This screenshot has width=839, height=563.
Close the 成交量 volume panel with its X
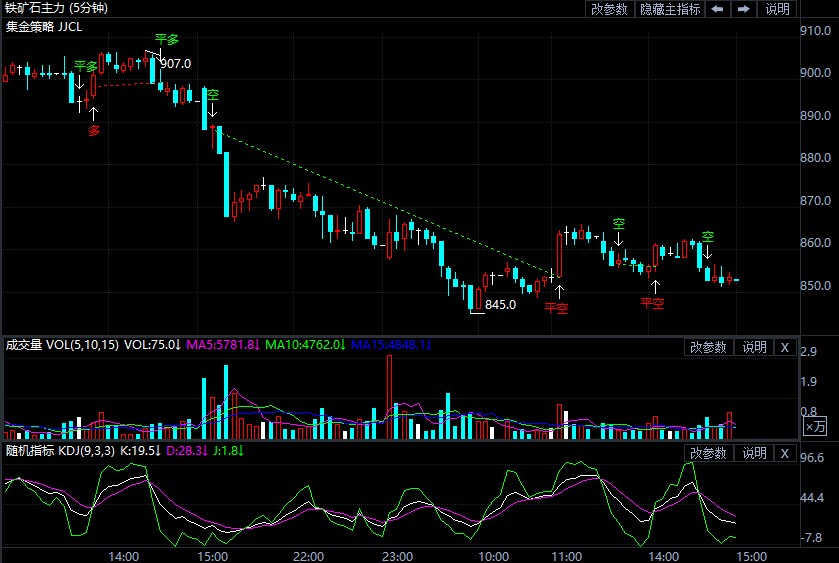(784, 347)
